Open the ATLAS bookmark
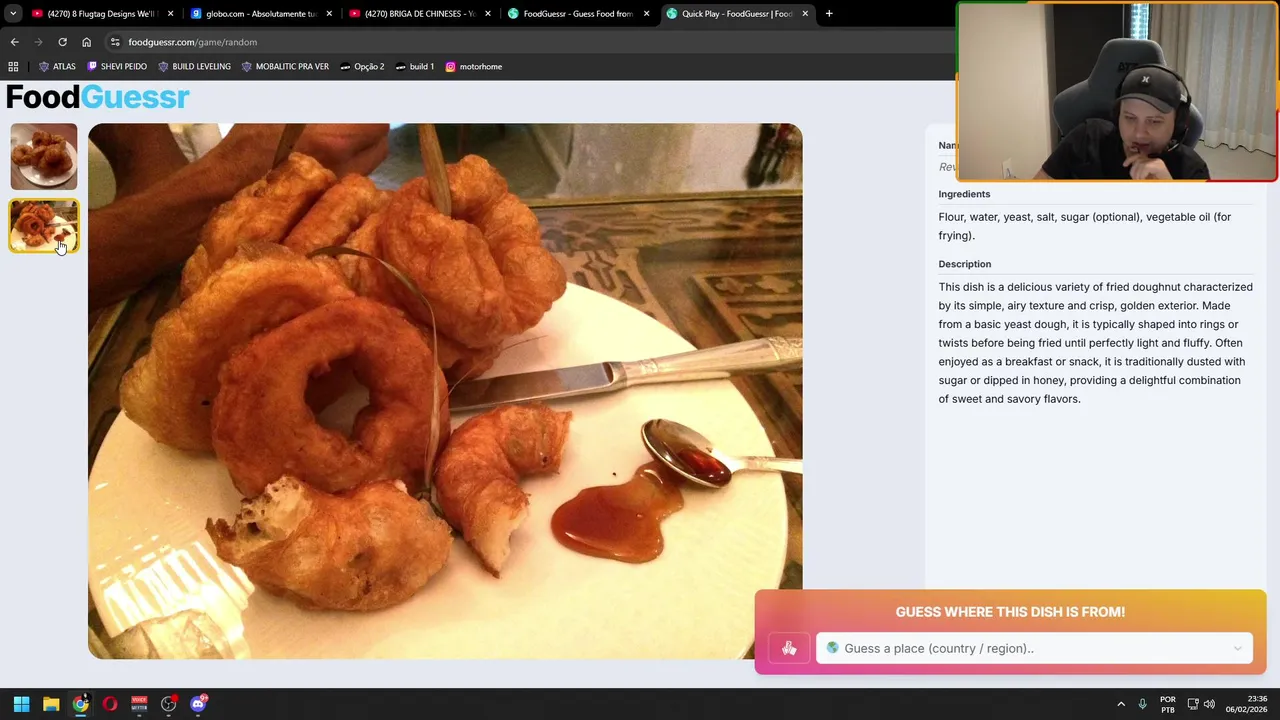Image resolution: width=1280 pixels, height=720 pixels. 57,66
